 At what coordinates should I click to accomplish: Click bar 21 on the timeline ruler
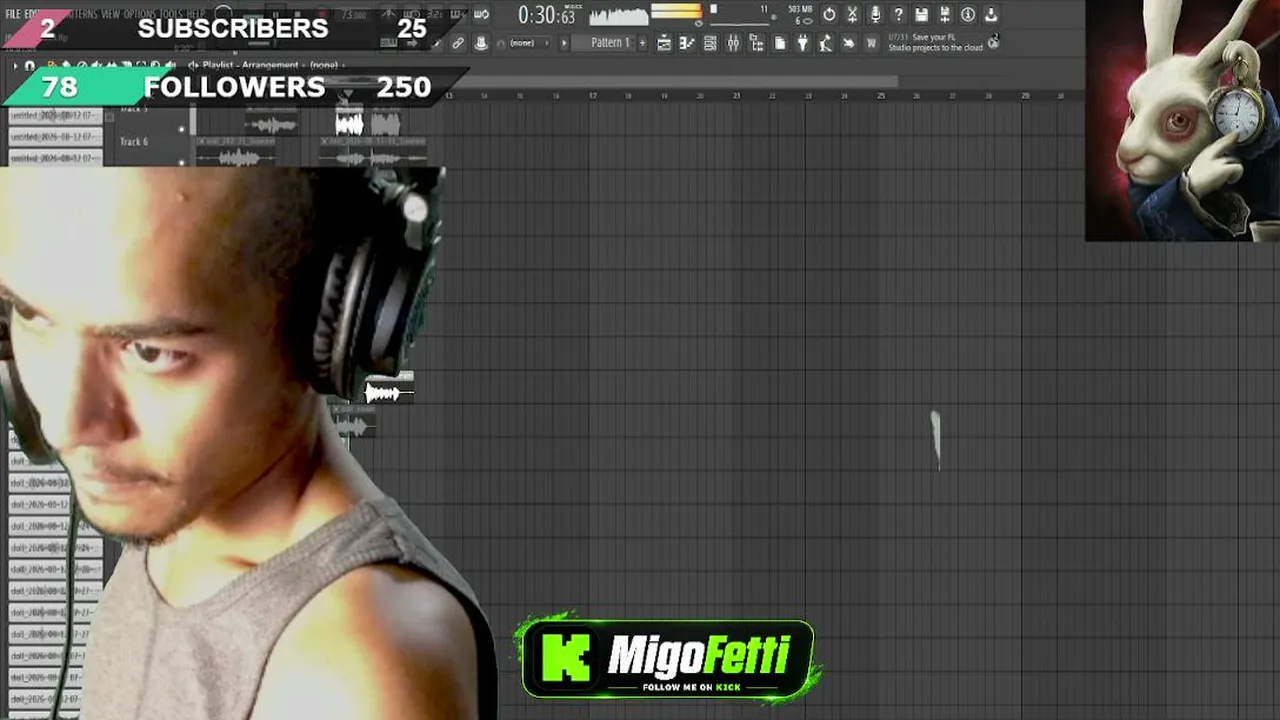pos(737,96)
